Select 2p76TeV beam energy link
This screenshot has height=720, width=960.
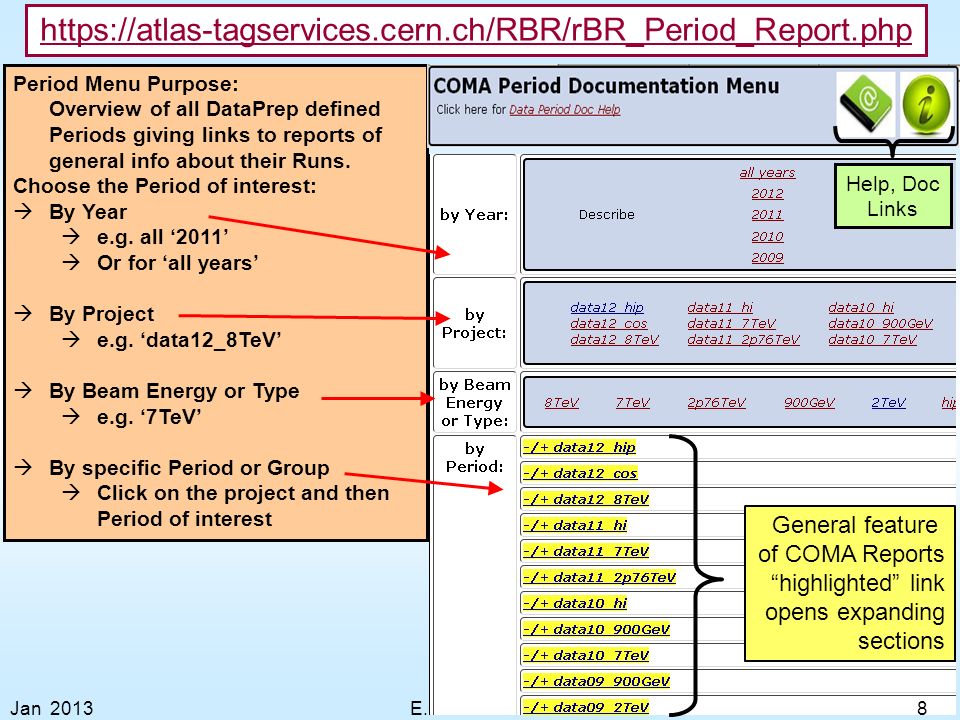(x=716, y=403)
